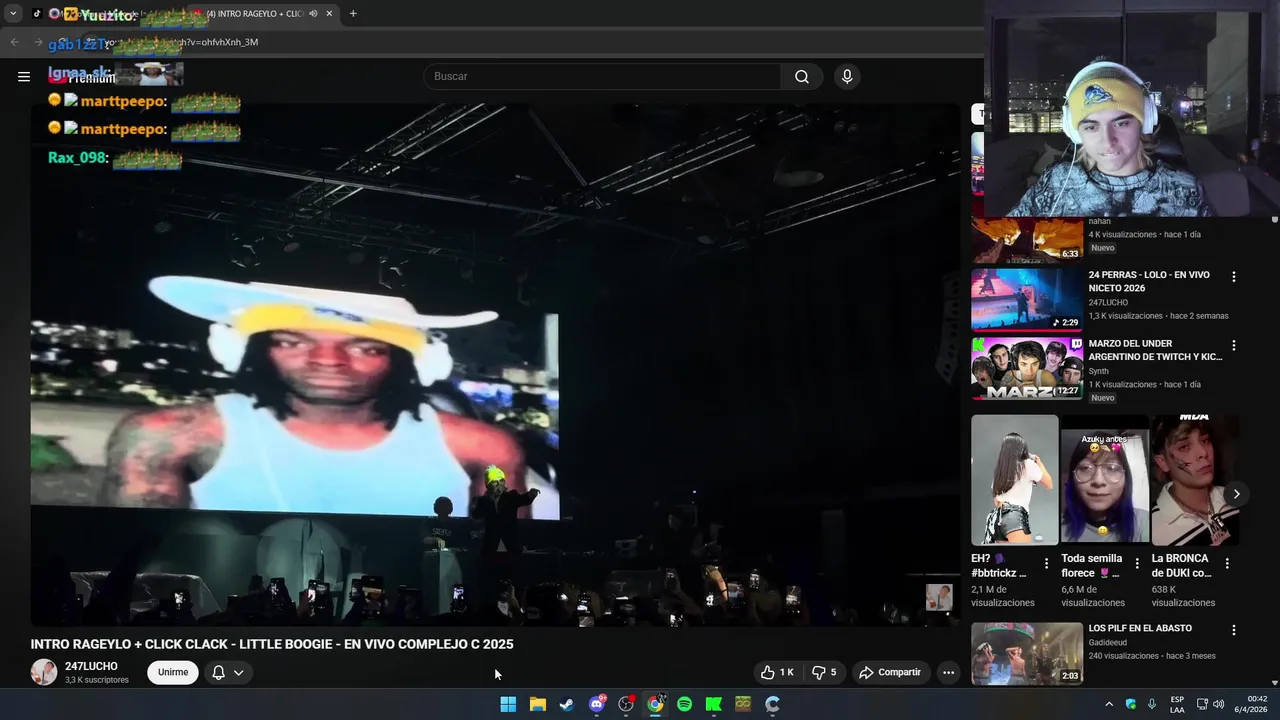Open options for MARZO DEL UNDER video
This screenshot has height=720, width=1280.
coord(1233,345)
